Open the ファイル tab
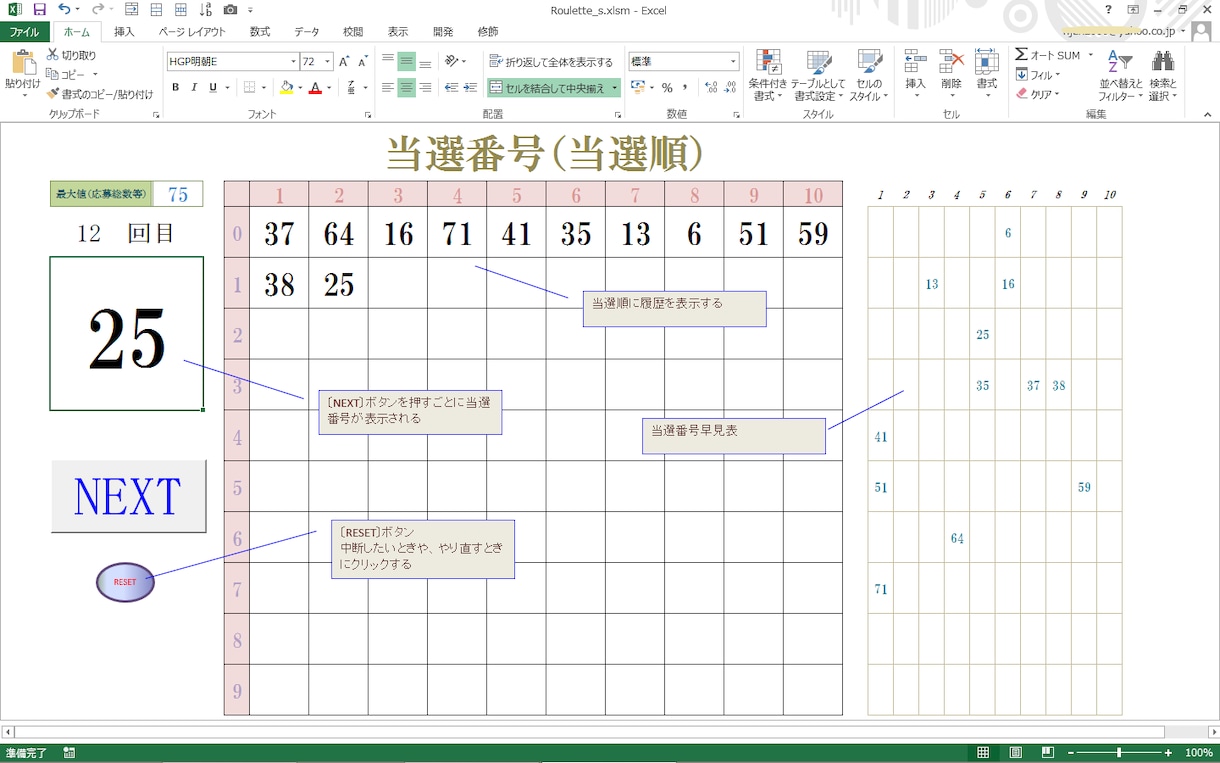This screenshot has height=763, width=1220. point(24,32)
